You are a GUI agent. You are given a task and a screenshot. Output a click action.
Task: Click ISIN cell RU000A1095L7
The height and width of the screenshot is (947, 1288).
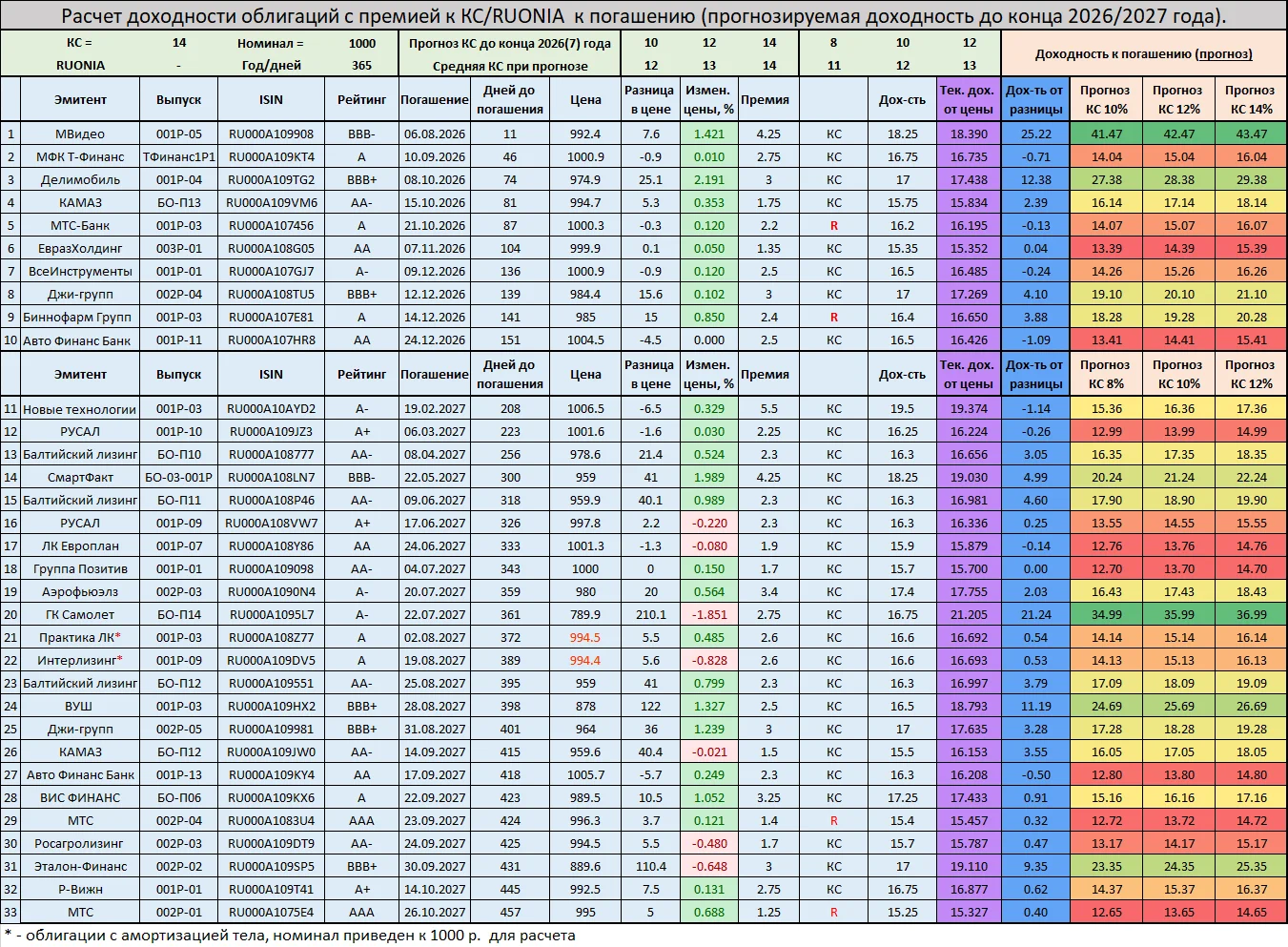click(x=271, y=615)
